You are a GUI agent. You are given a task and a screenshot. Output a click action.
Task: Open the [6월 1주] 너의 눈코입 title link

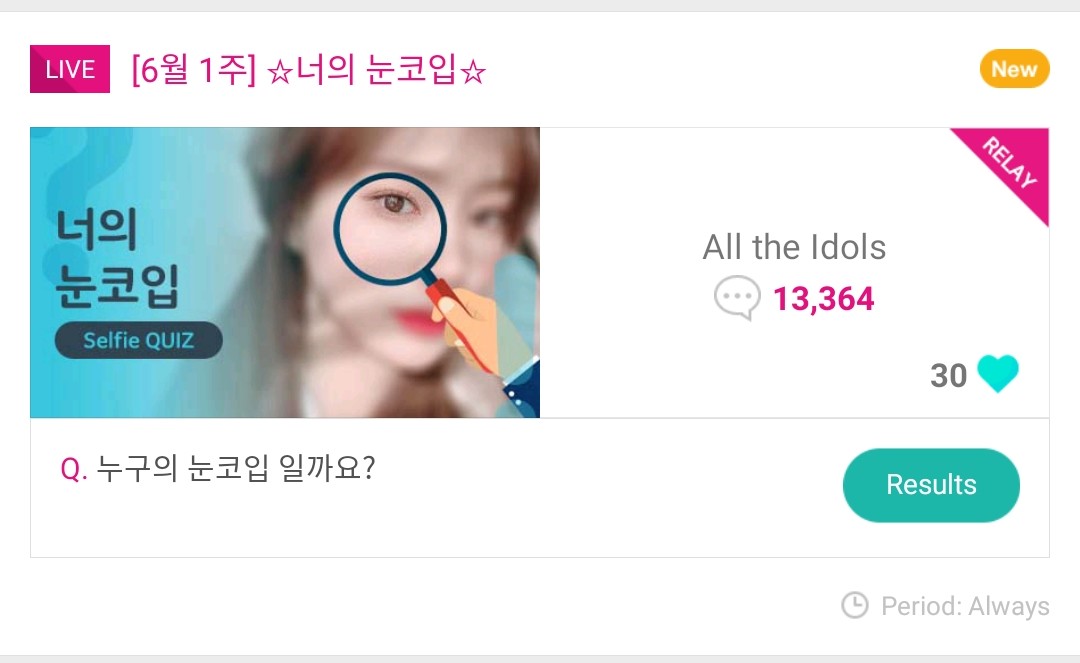(308, 71)
